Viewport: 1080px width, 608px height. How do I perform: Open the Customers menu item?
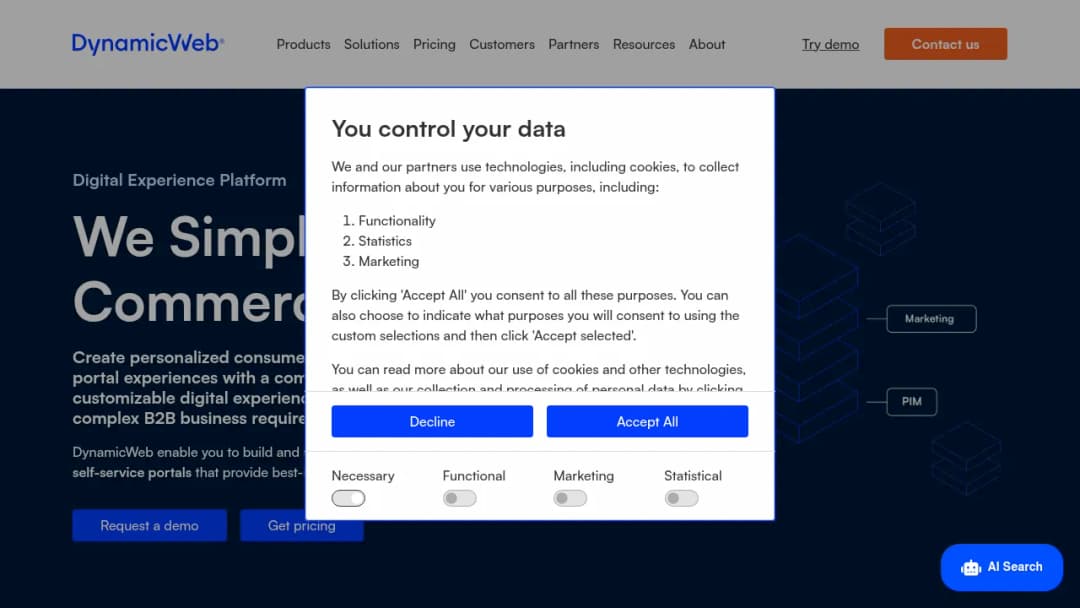point(501,44)
